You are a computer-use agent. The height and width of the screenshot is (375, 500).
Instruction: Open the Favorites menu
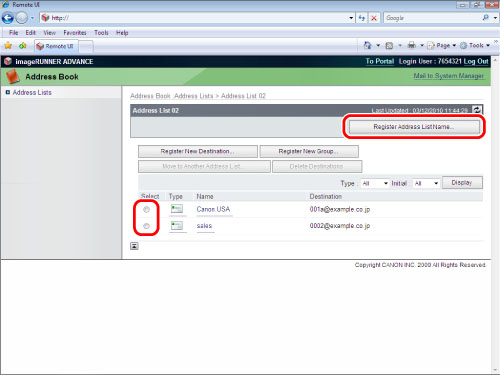pyautogui.click(x=75, y=33)
